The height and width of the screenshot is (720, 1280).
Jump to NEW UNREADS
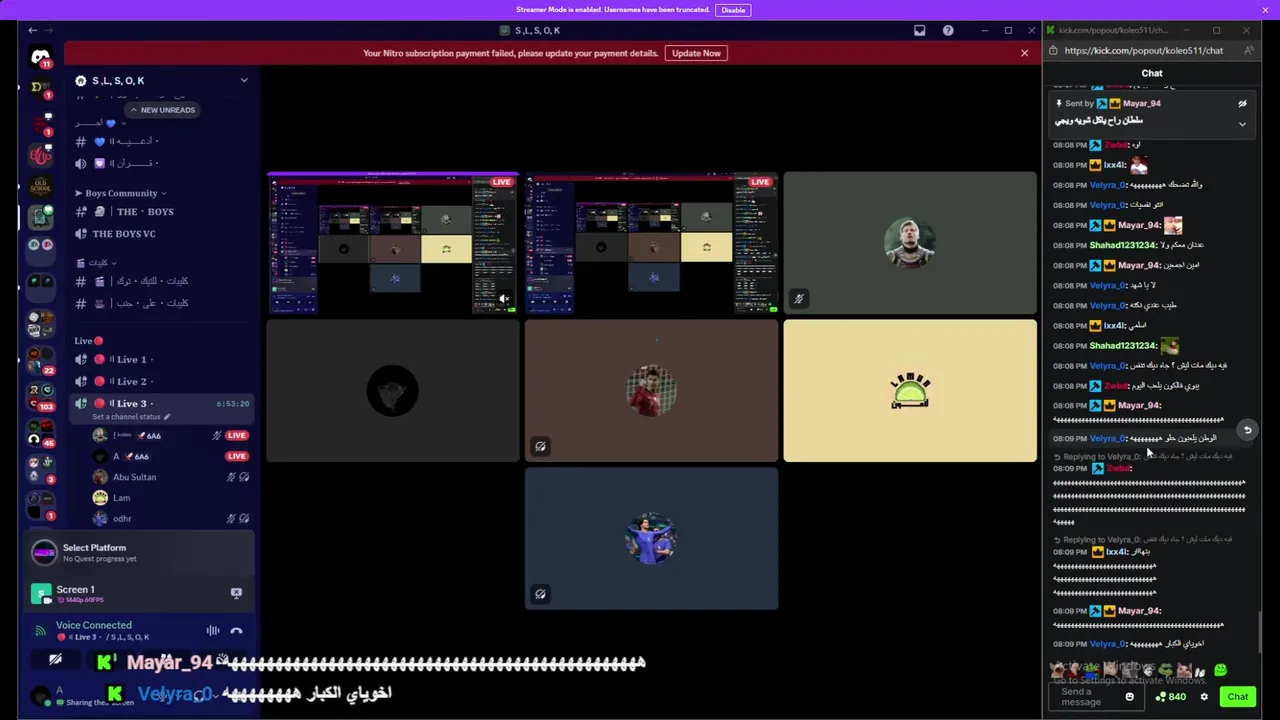tap(162, 110)
